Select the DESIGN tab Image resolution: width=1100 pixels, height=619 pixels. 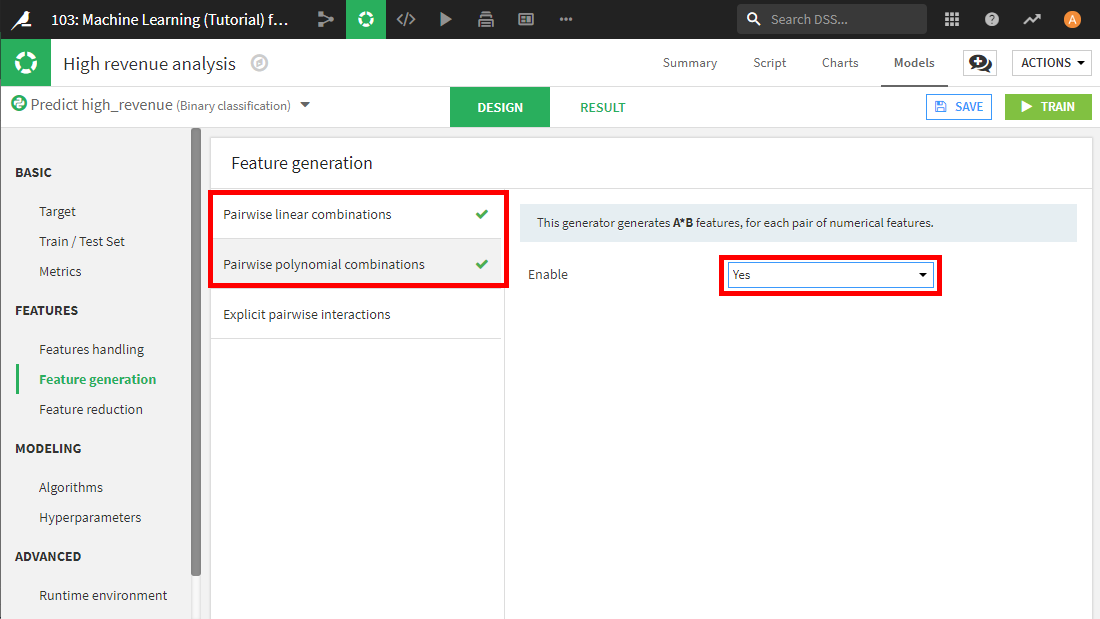500,107
